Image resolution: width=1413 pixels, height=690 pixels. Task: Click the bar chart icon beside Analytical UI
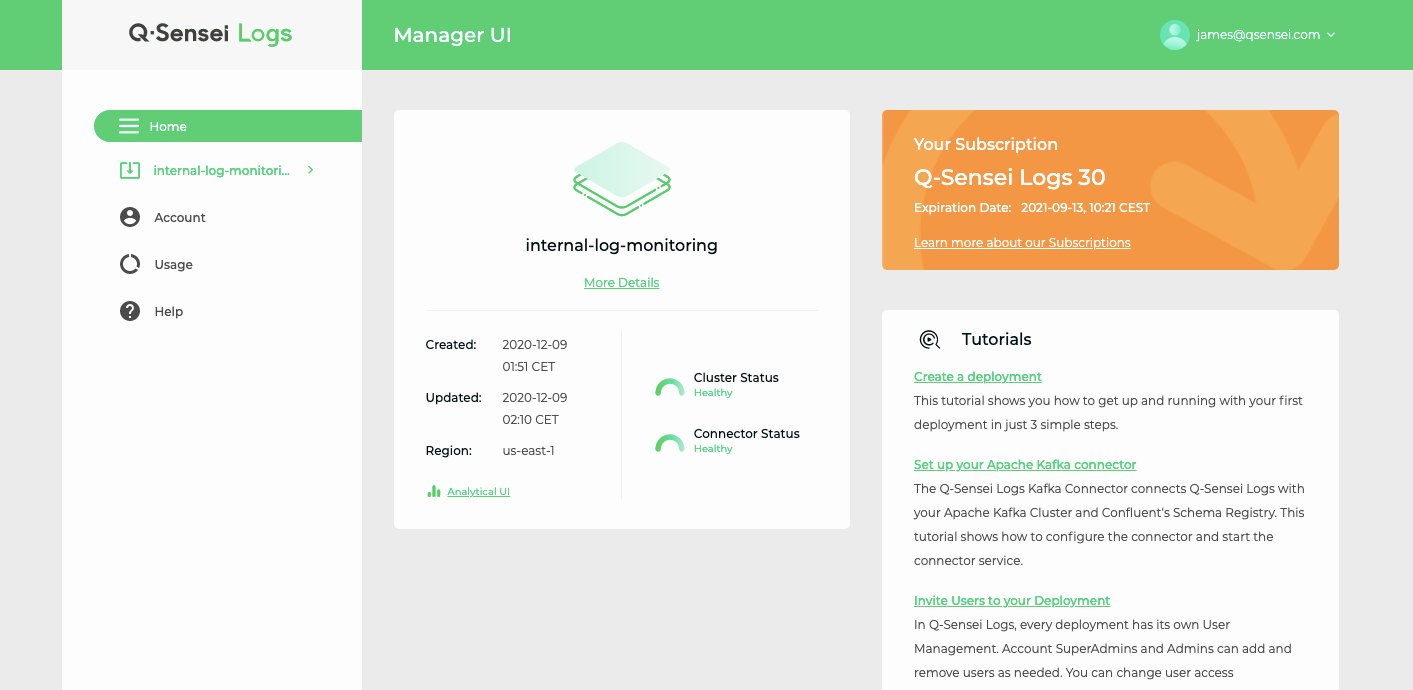point(434,491)
